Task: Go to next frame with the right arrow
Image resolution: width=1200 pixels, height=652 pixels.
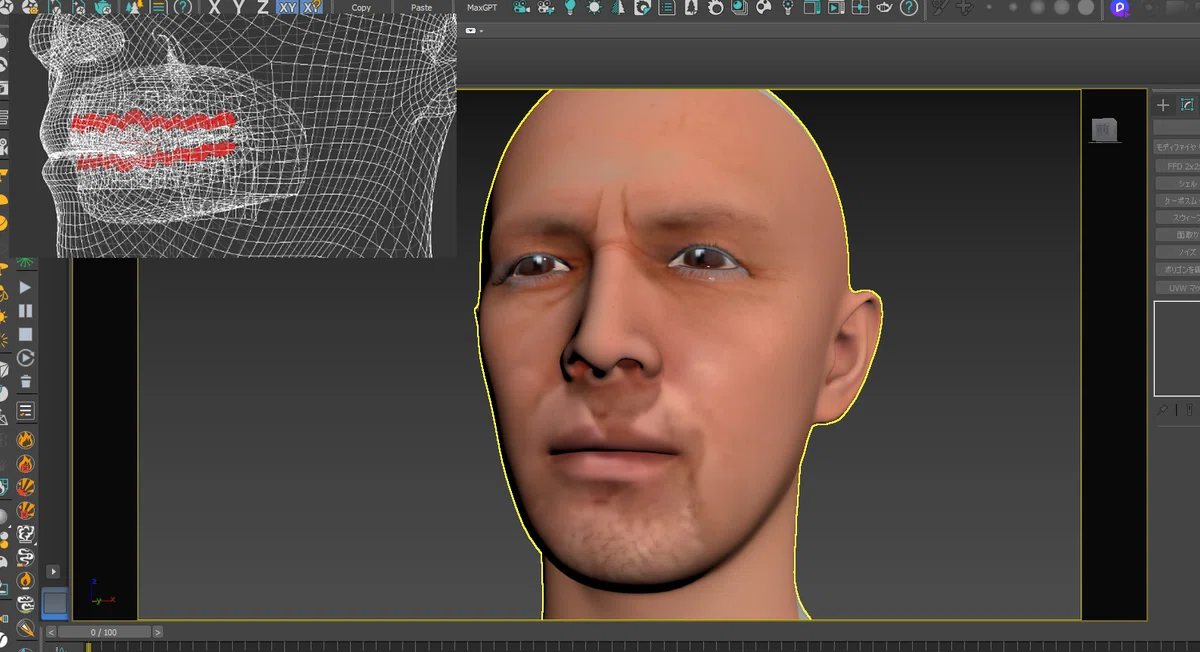Action: [x=157, y=632]
